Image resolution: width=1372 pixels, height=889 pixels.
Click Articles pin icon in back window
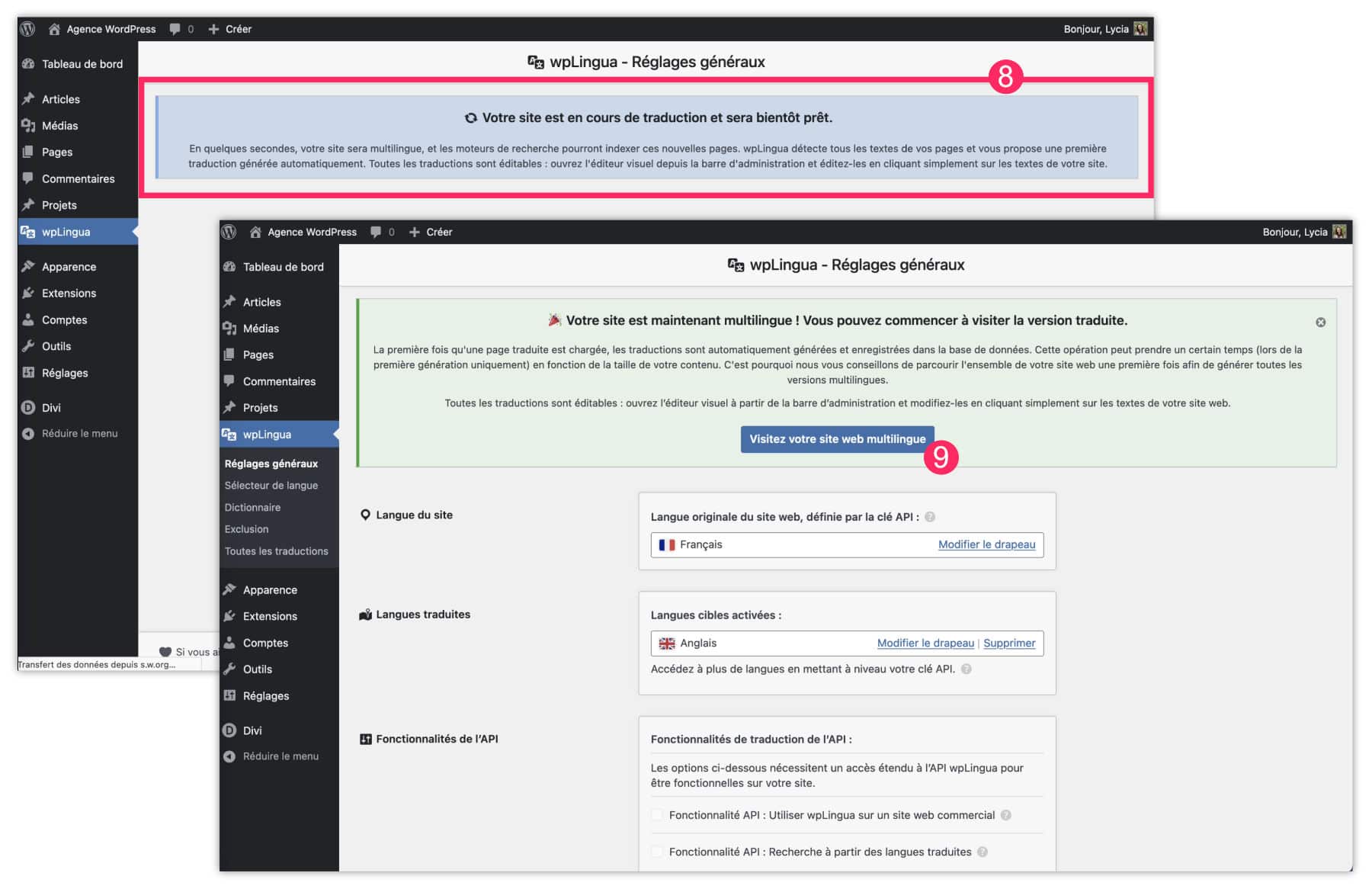(28, 98)
